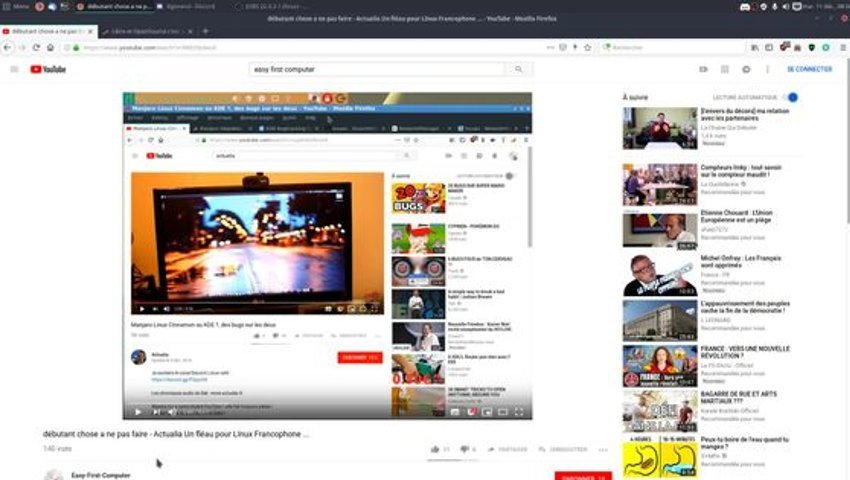Viewport: 850px width, 480px height.
Task: Go to YouTube home via logo
Action: coord(48,69)
